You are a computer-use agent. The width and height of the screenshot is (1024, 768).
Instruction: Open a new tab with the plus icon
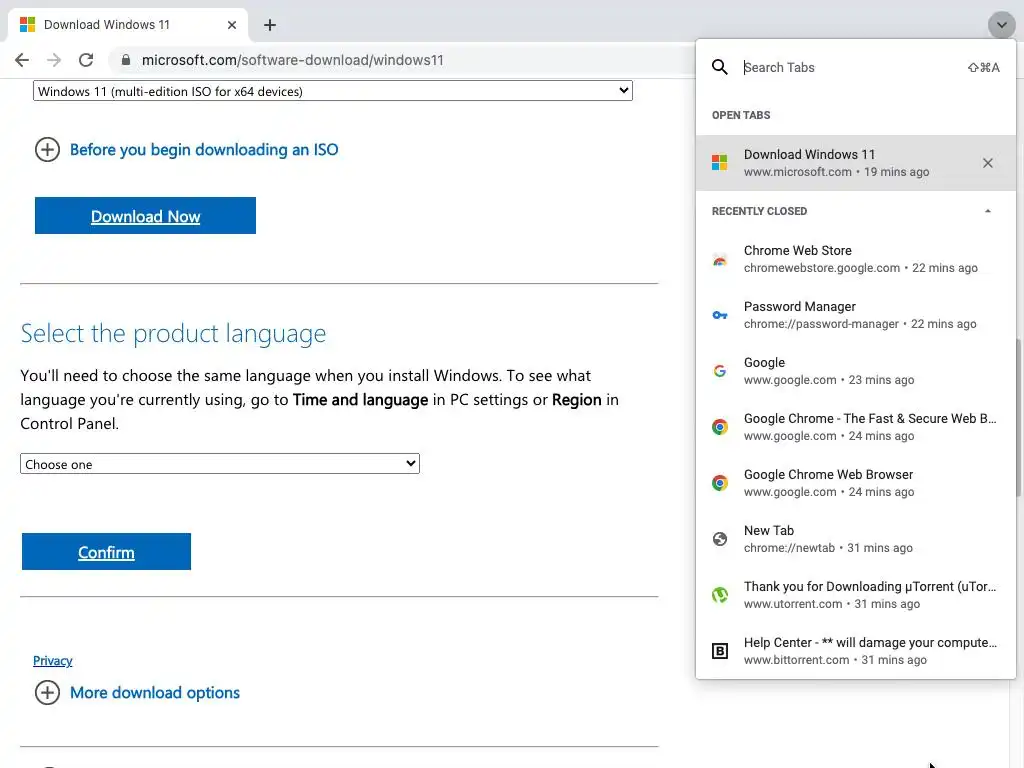tap(270, 25)
